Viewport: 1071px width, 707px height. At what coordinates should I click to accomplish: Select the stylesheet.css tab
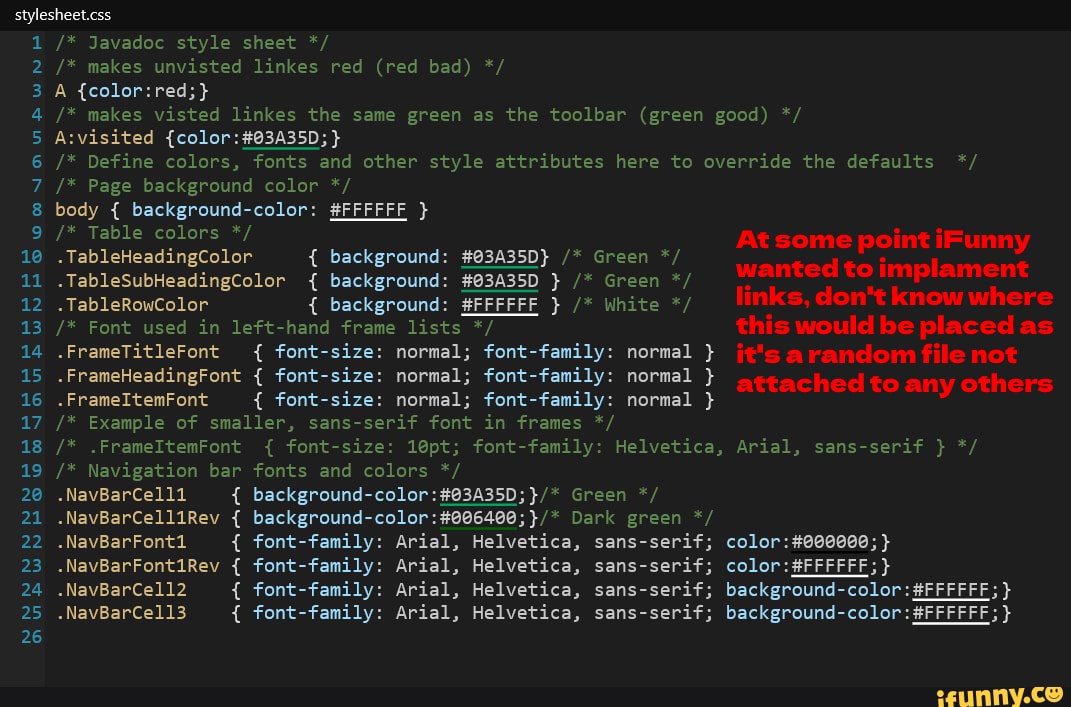62,14
